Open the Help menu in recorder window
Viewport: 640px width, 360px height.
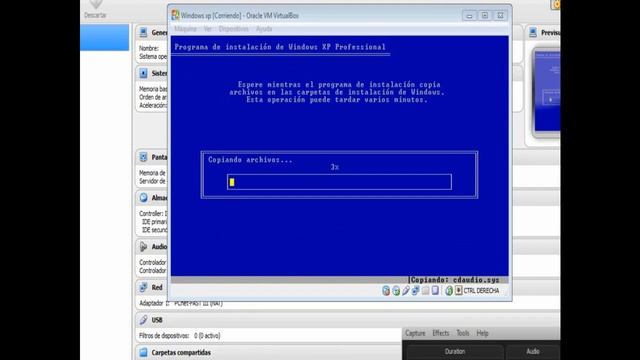click(x=482, y=333)
